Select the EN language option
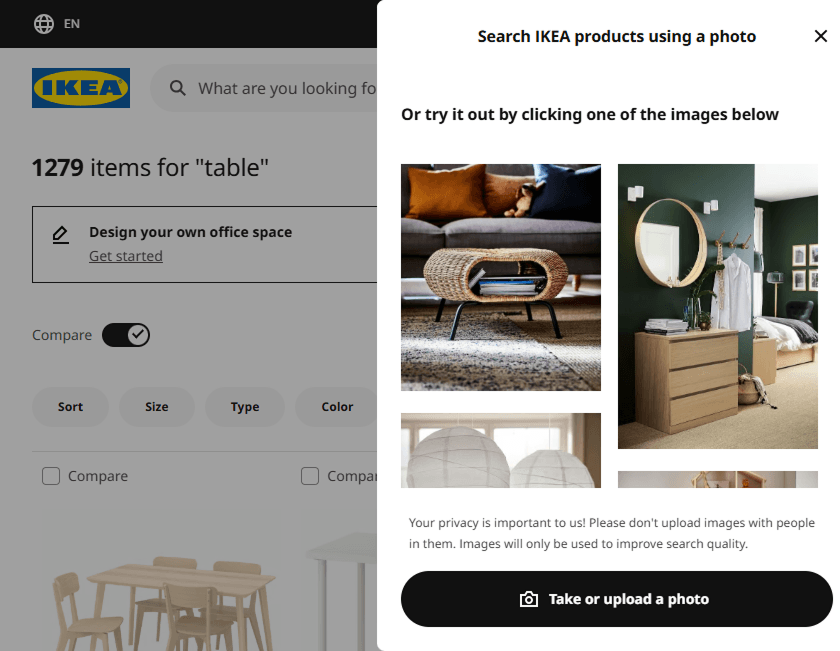Image resolution: width=840 pixels, height=651 pixels. (x=69, y=23)
